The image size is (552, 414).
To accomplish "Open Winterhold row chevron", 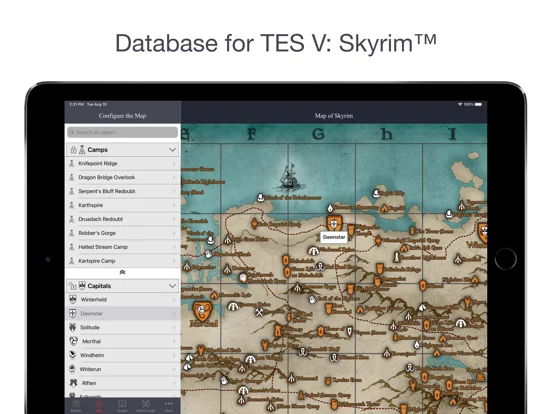I will pyautogui.click(x=174, y=300).
